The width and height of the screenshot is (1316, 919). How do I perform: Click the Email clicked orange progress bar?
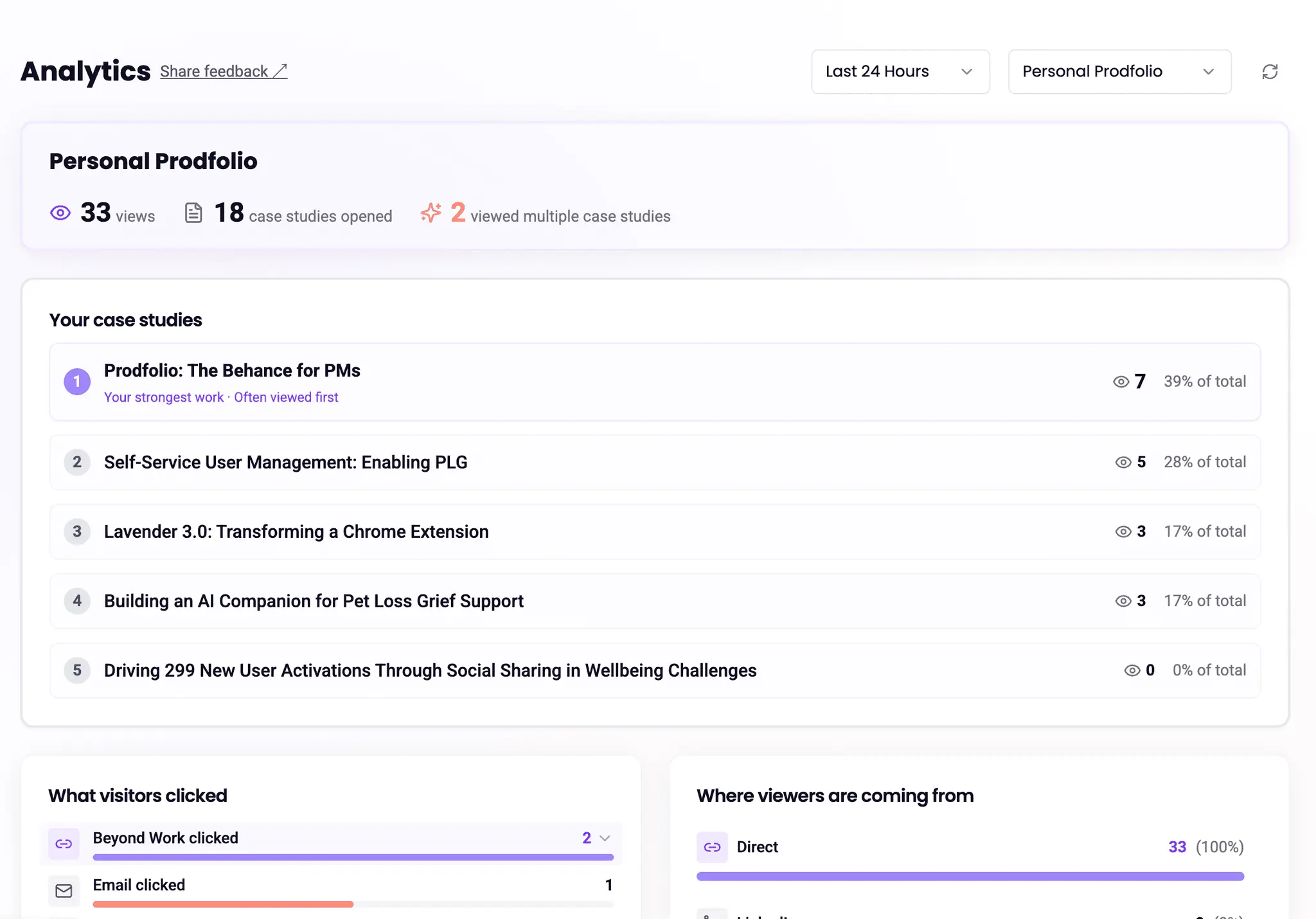pos(223,904)
